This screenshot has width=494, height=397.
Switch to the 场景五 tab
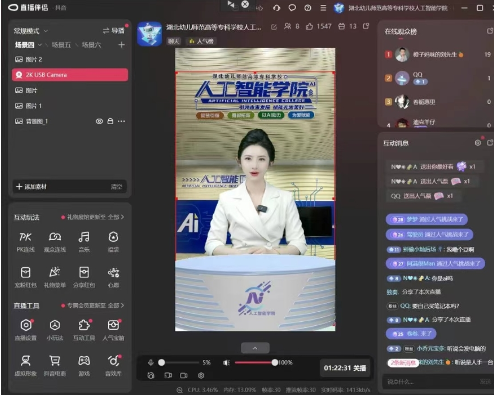coord(61,45)
